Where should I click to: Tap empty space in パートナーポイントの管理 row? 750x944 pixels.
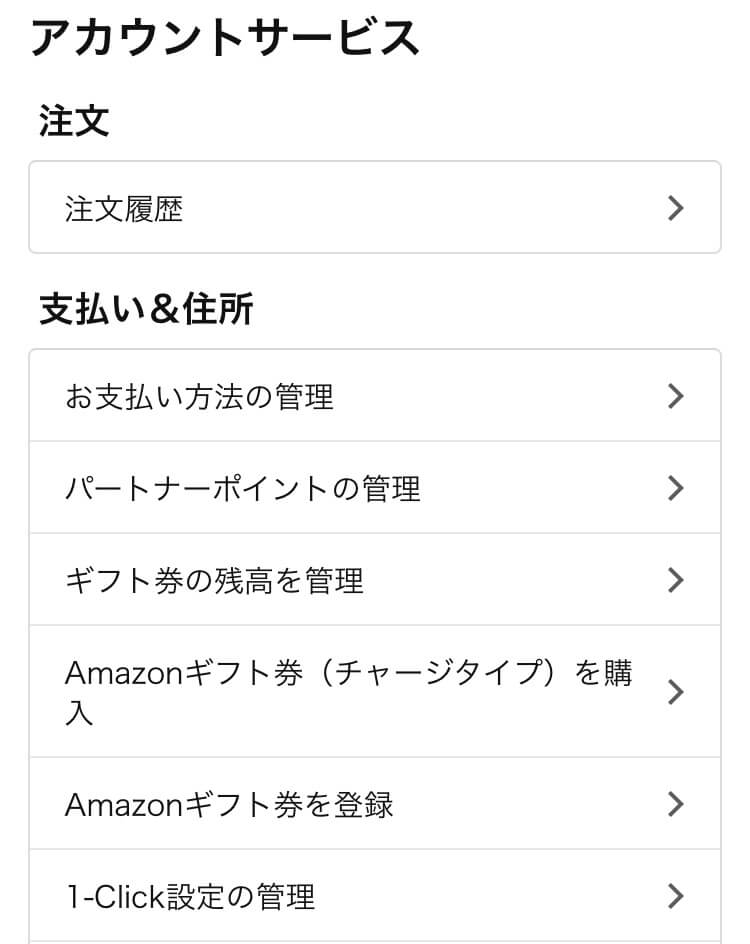(x=542, y=488)
